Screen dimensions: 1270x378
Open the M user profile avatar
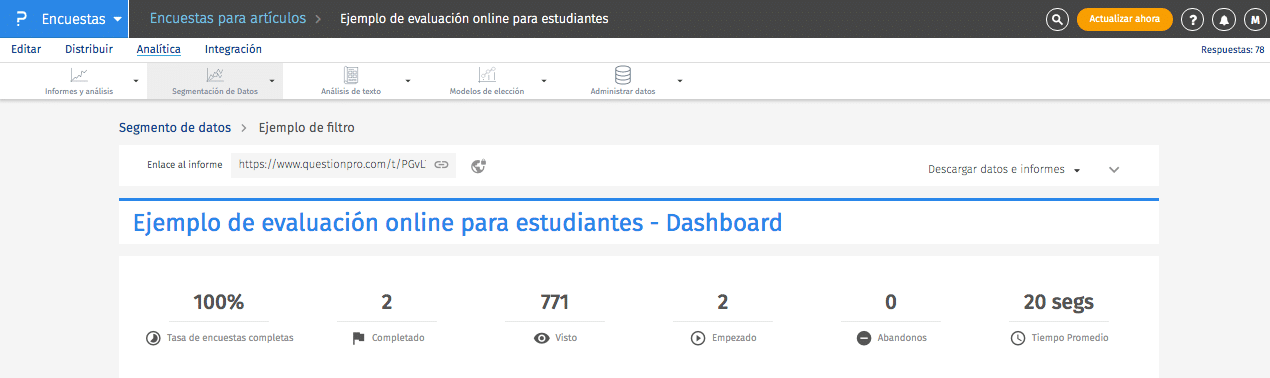coord(1254,19)
